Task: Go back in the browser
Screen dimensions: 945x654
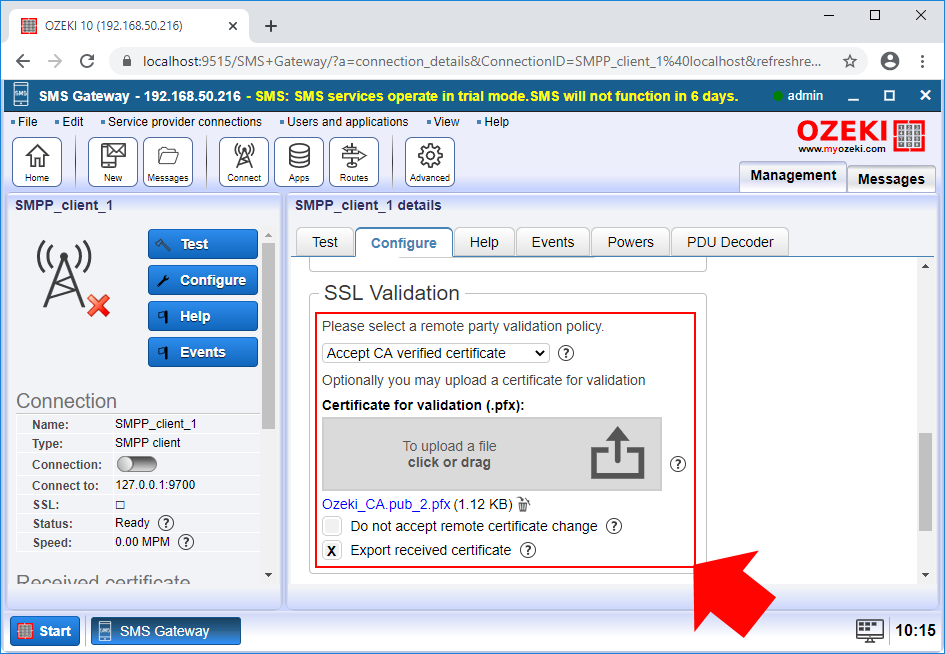Action: coord(23,61)
